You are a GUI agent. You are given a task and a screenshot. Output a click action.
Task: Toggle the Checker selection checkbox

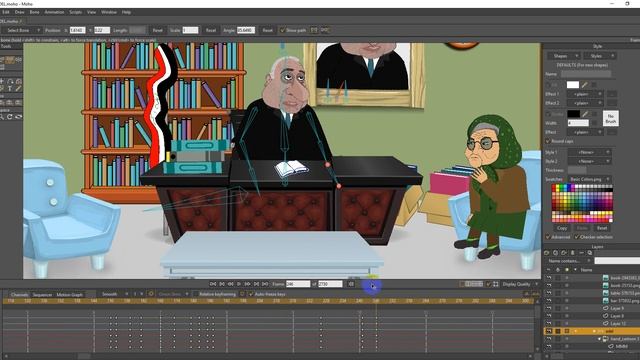[577, 237]
